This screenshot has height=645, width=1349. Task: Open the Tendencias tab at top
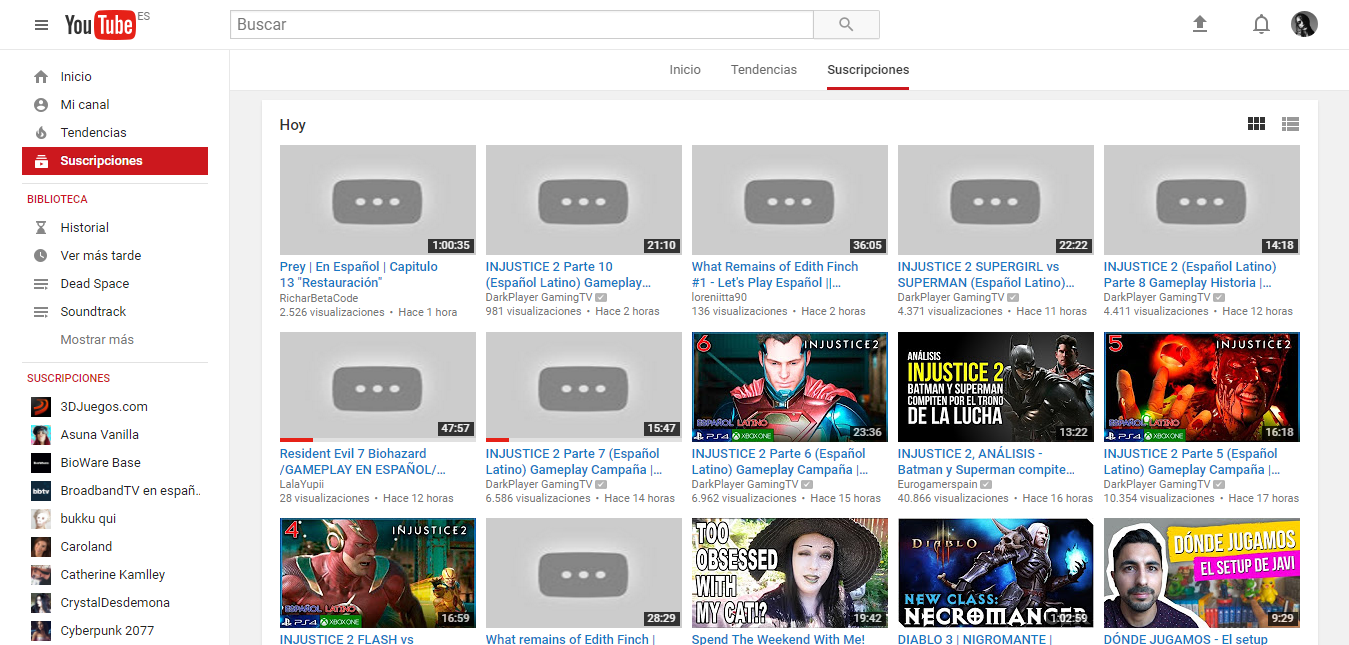764,70
